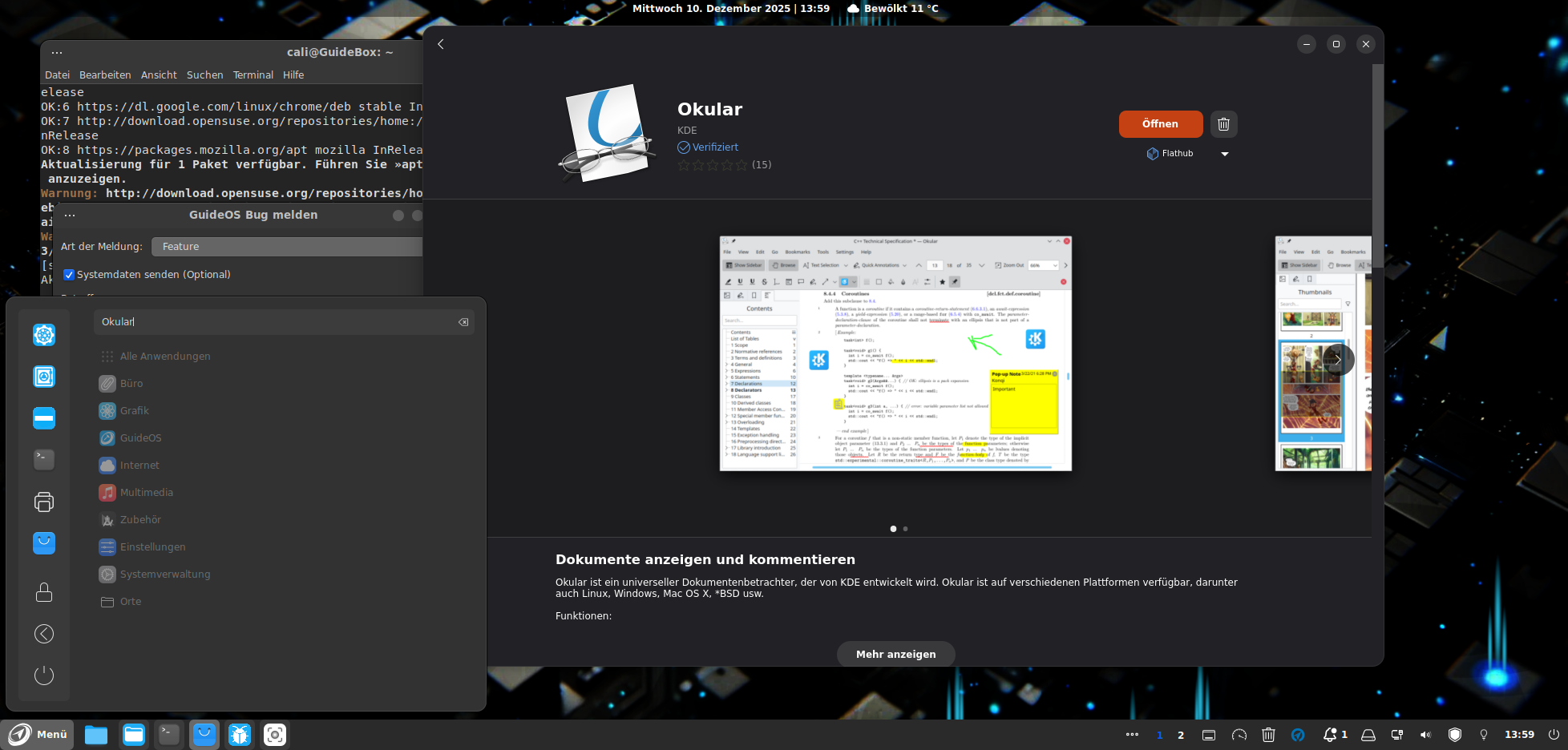Click the lock screen icon in menu sidebar
The height and width of the screenshot is (750, 1568).
44,592
